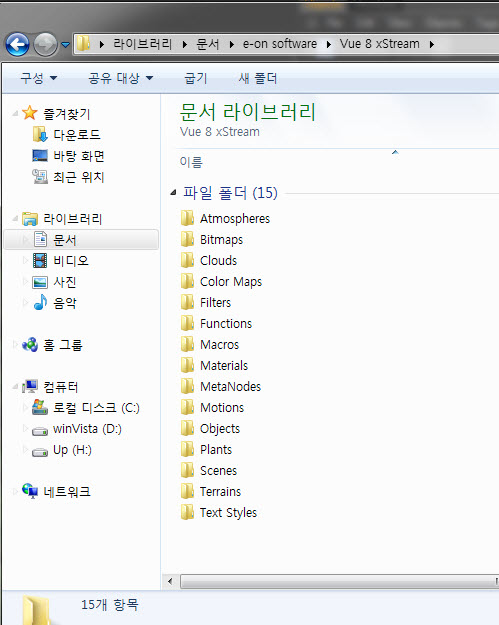The image size is (499, 625).
Task: Select the Materials folder icon
Action: (x=187, y=366)
